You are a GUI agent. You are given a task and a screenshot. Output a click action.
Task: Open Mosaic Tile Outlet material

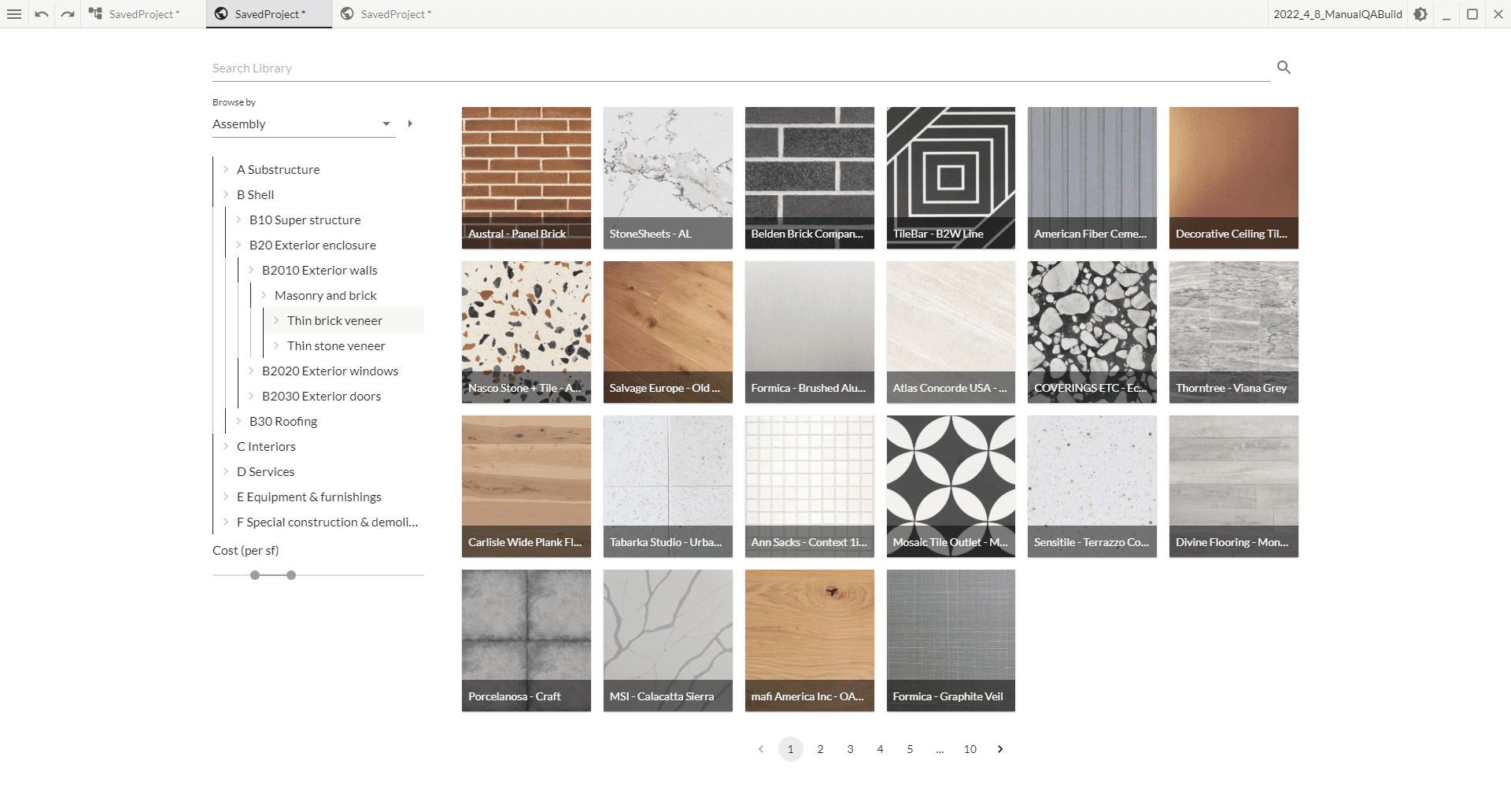click(x=951, y=486)
